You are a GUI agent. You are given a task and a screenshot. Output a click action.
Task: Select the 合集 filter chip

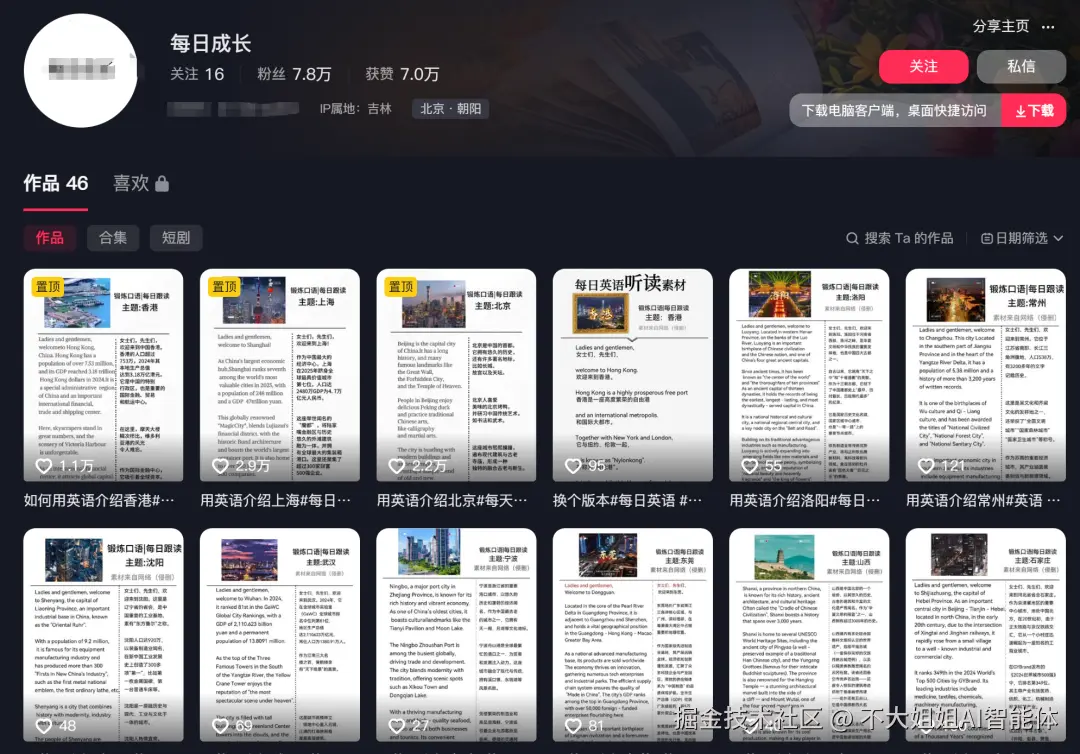tap(112, 238)
